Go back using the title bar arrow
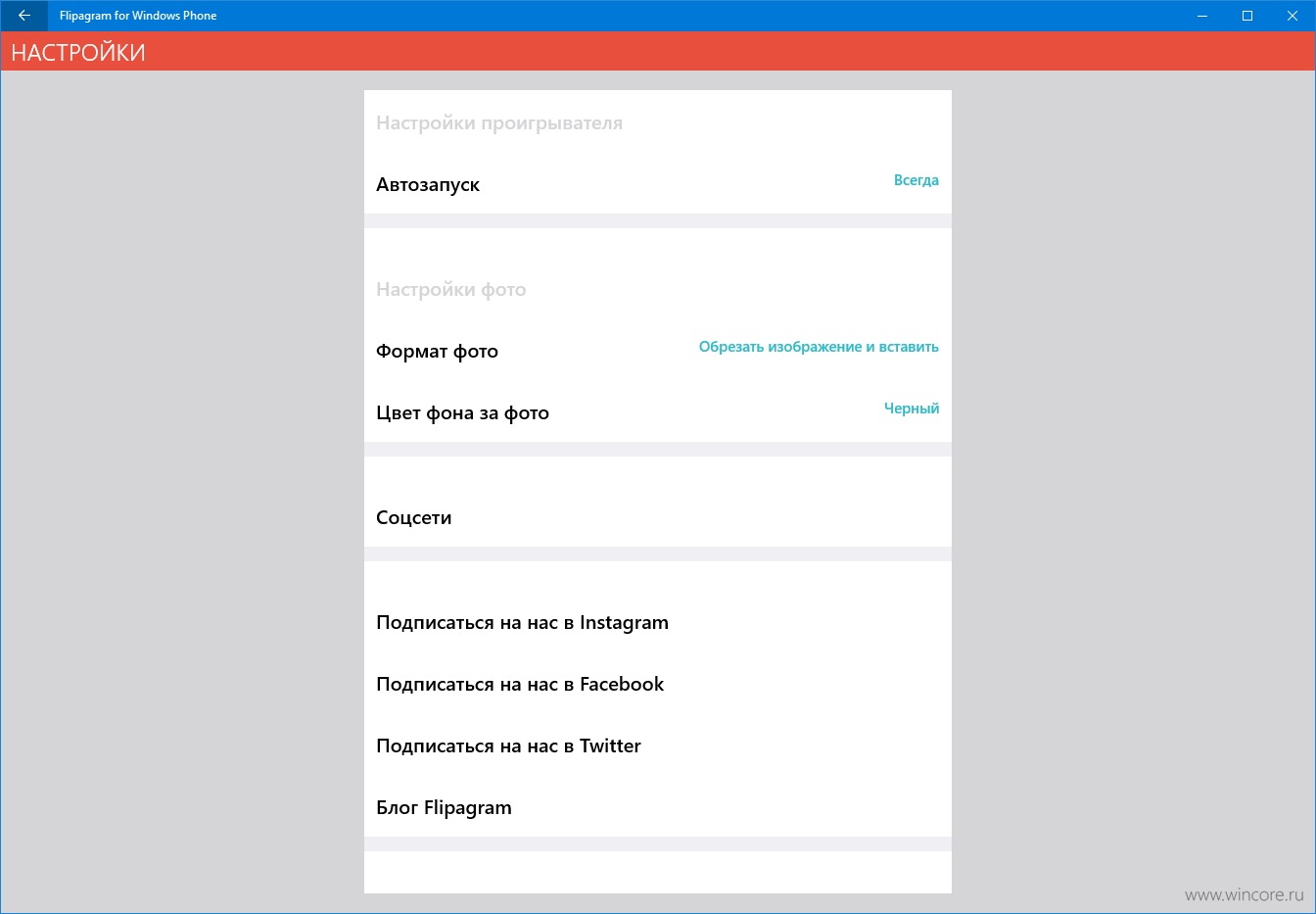Image resolution: width=1316 pixels, height=914 pixels. point(23,16)
